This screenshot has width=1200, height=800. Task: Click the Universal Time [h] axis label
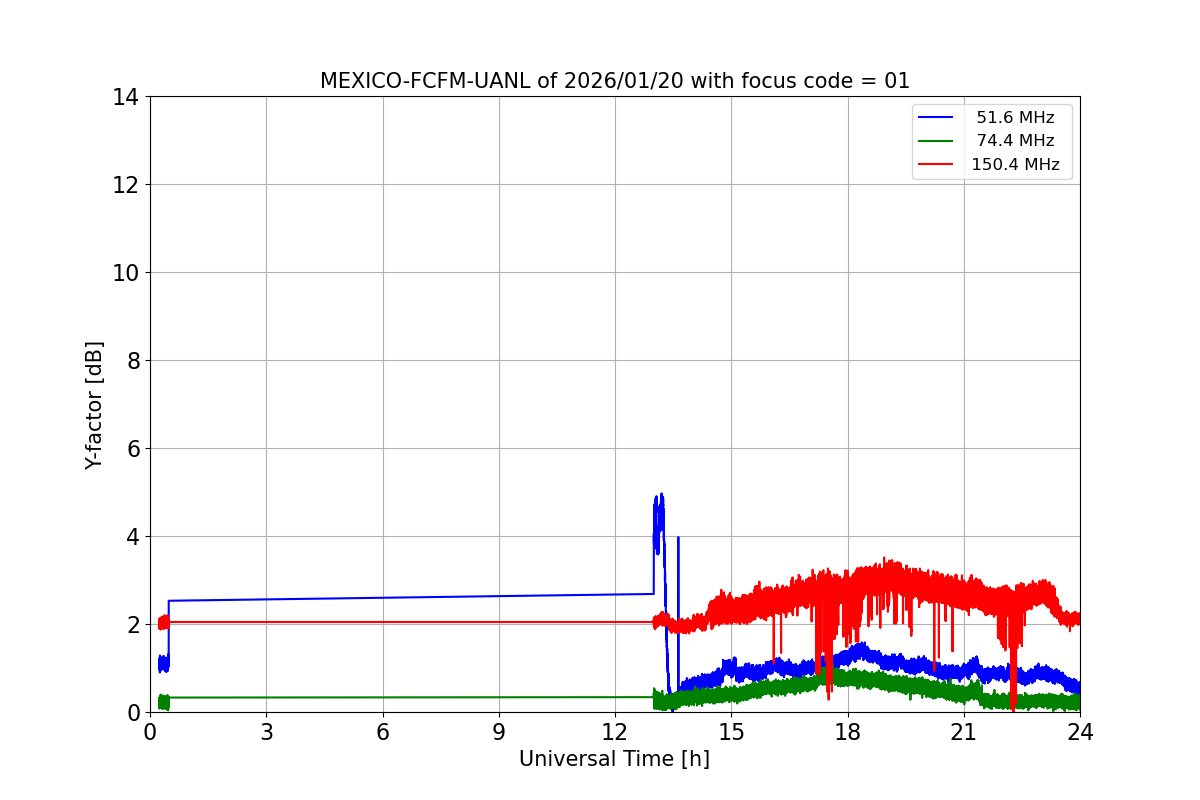(614, 759)
